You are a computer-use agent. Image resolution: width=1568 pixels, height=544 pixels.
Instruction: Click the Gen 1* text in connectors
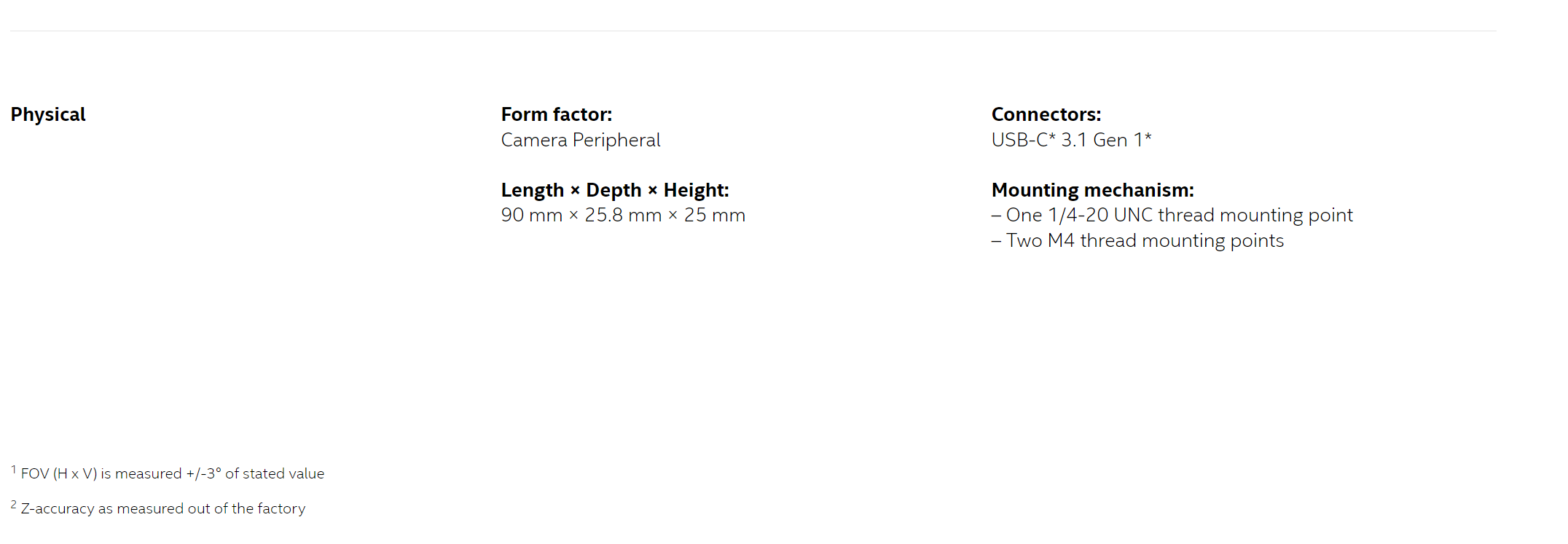click(x=1122, y=140)
